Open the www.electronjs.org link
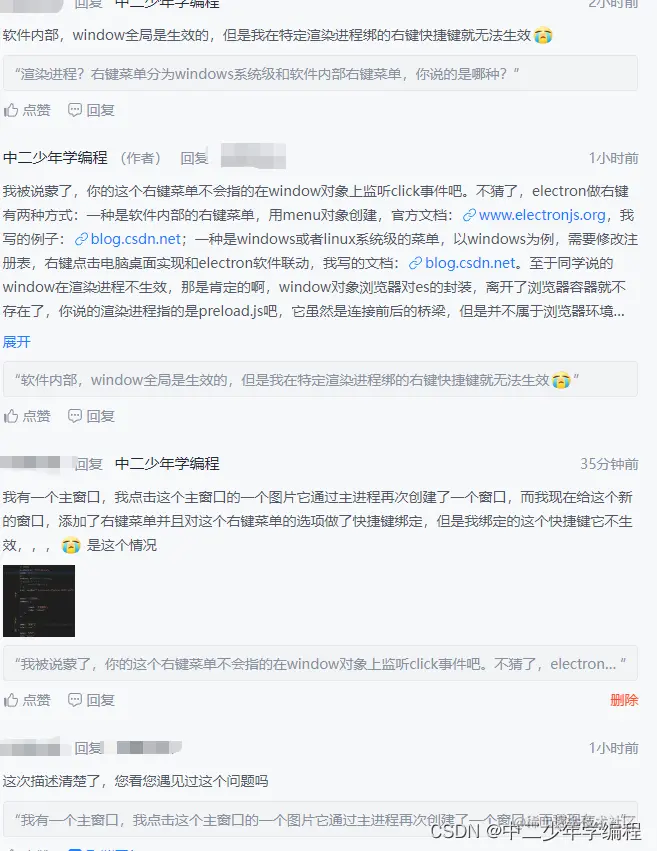This screenshot has width=657, height=851. (542, 215)
